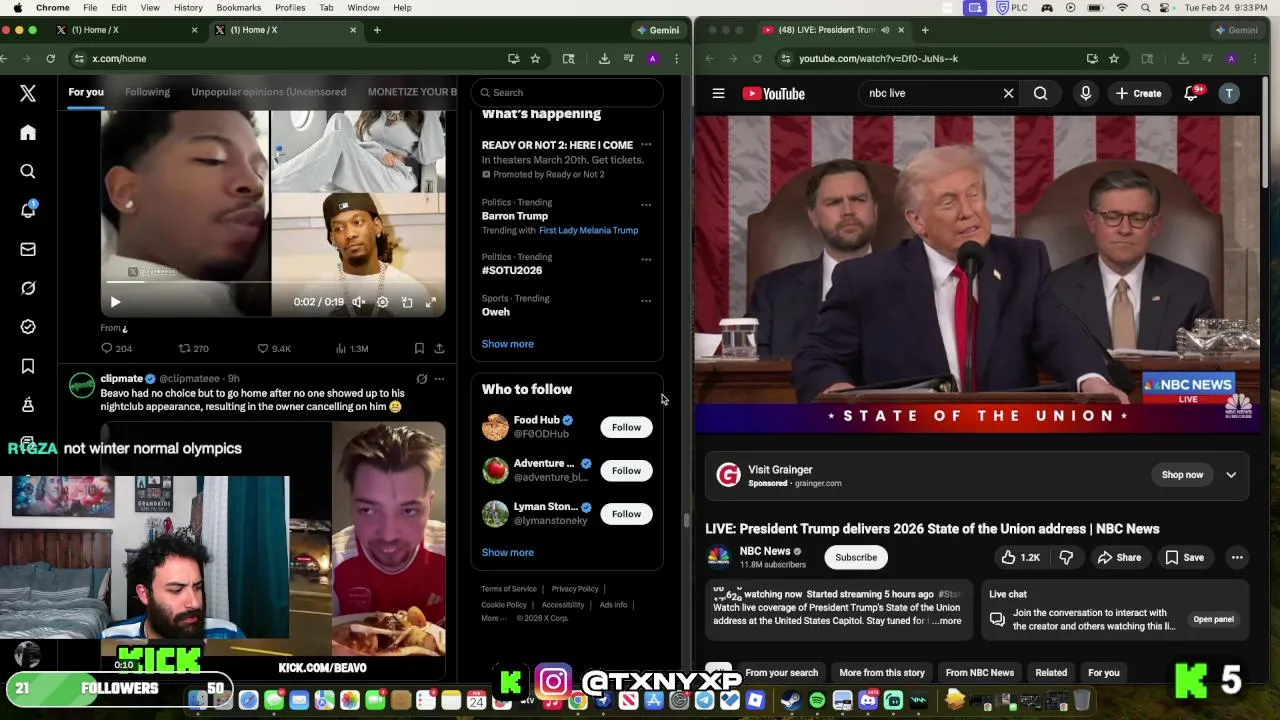Expand tweet video to fullscreen
The height and width of the screenshot is (720, 1280).
(431, 302)
